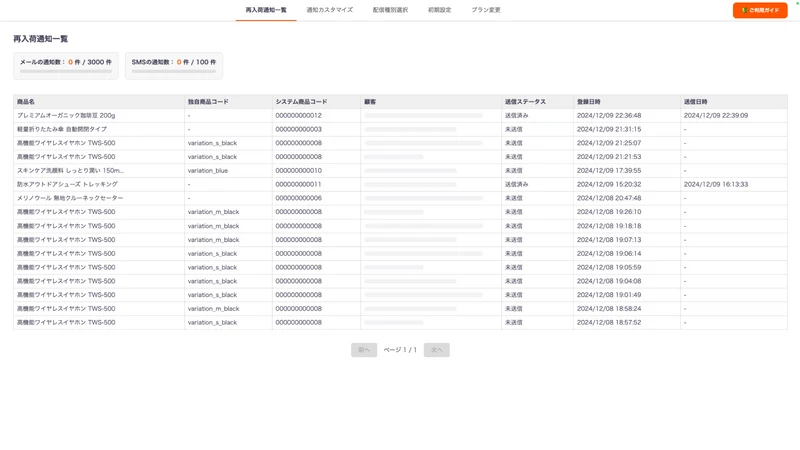This screenshot has width=800, height=450.
Task: Click registration date 2024/12/08 19:18:18
Action: pyautogui.click(x=609, y=226)
